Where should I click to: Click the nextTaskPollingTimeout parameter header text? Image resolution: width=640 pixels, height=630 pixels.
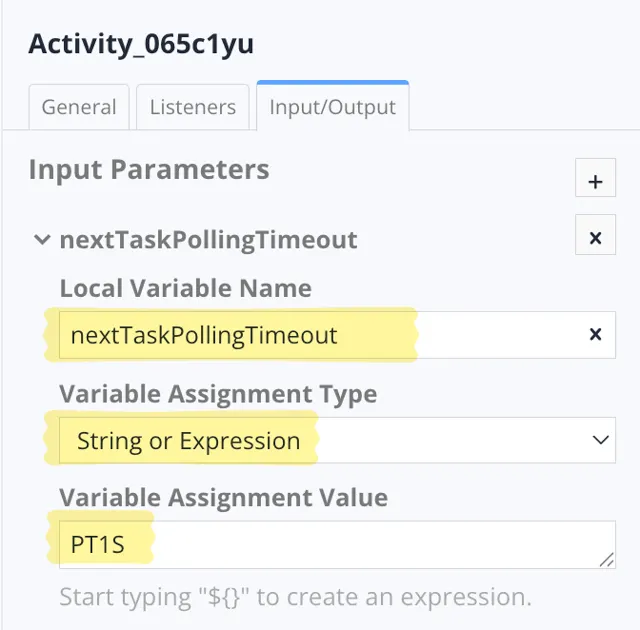[x=208, y=240]
